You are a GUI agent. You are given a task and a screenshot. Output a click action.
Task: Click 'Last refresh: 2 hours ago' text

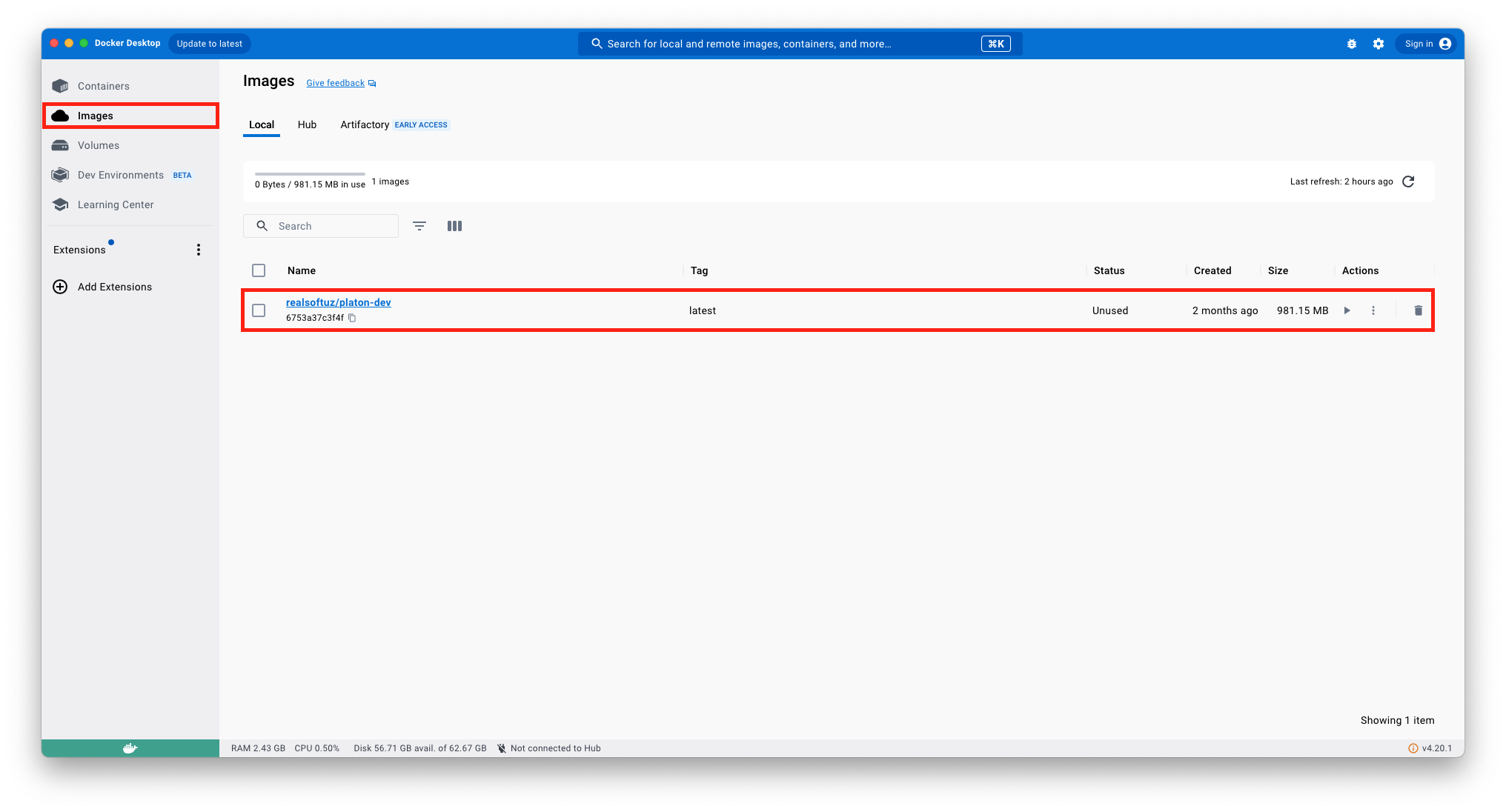click(1341, 182)
